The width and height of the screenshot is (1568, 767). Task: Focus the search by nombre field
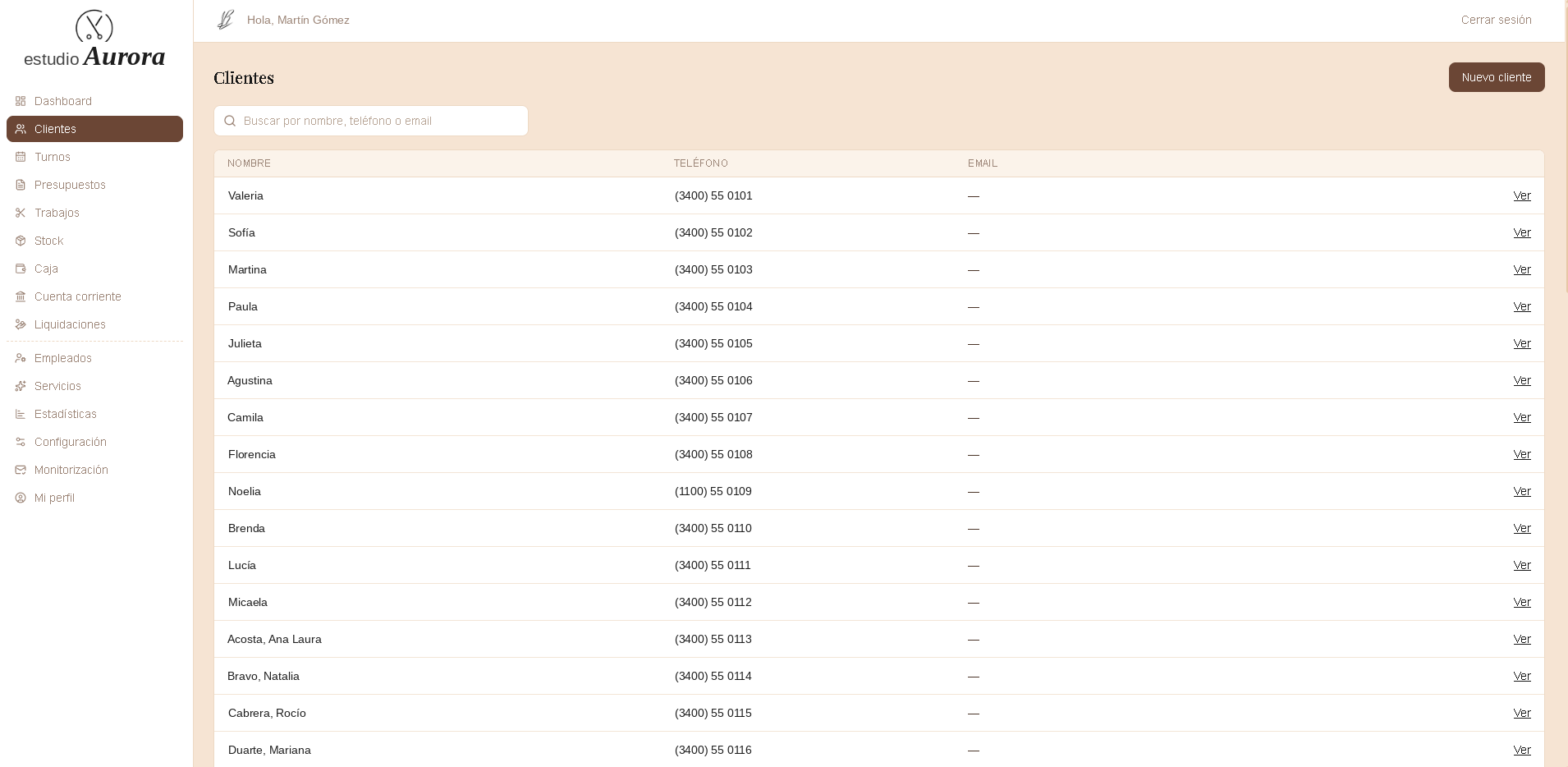coord(371,121)
